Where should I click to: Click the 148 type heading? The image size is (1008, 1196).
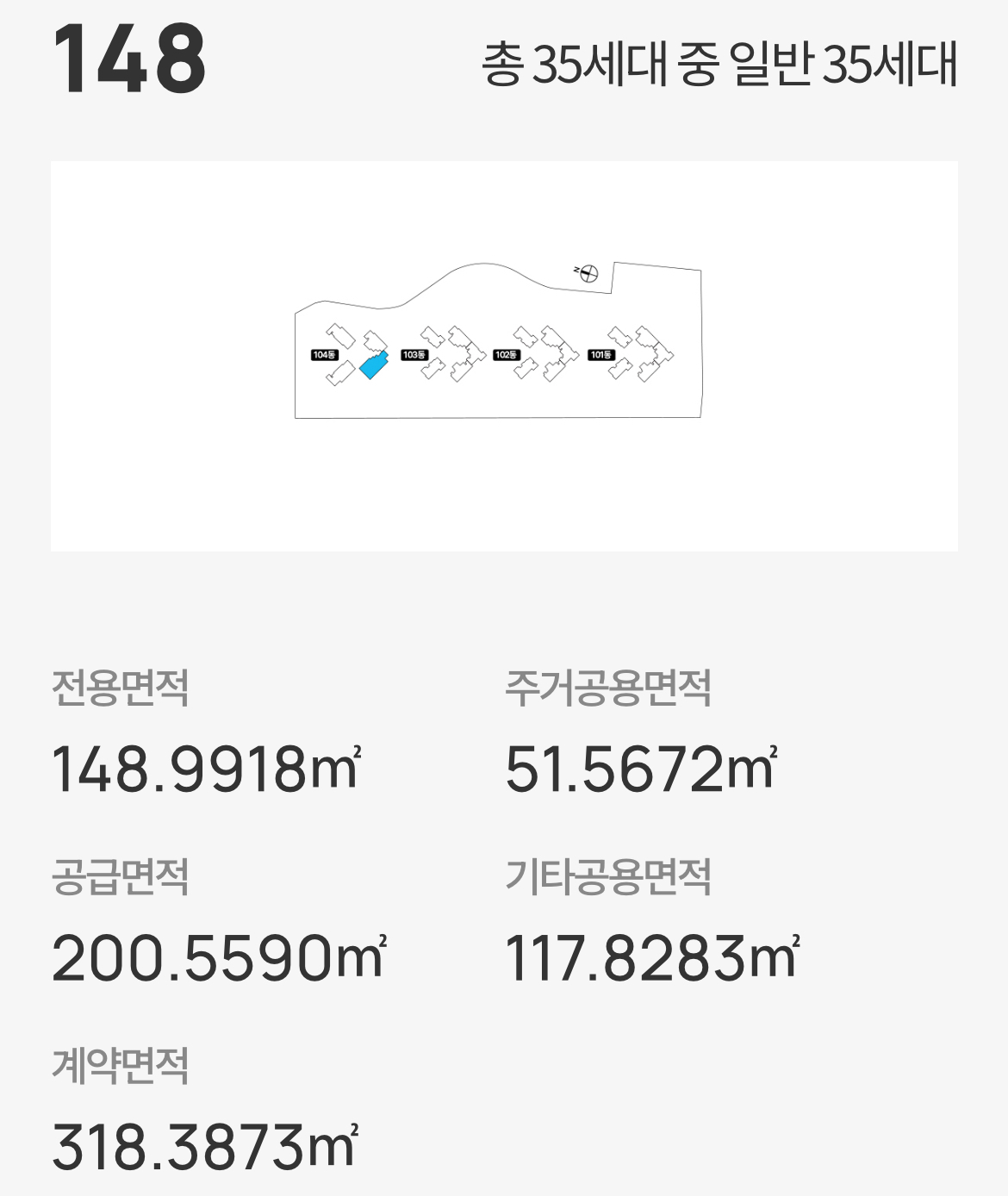click(129, 59)
